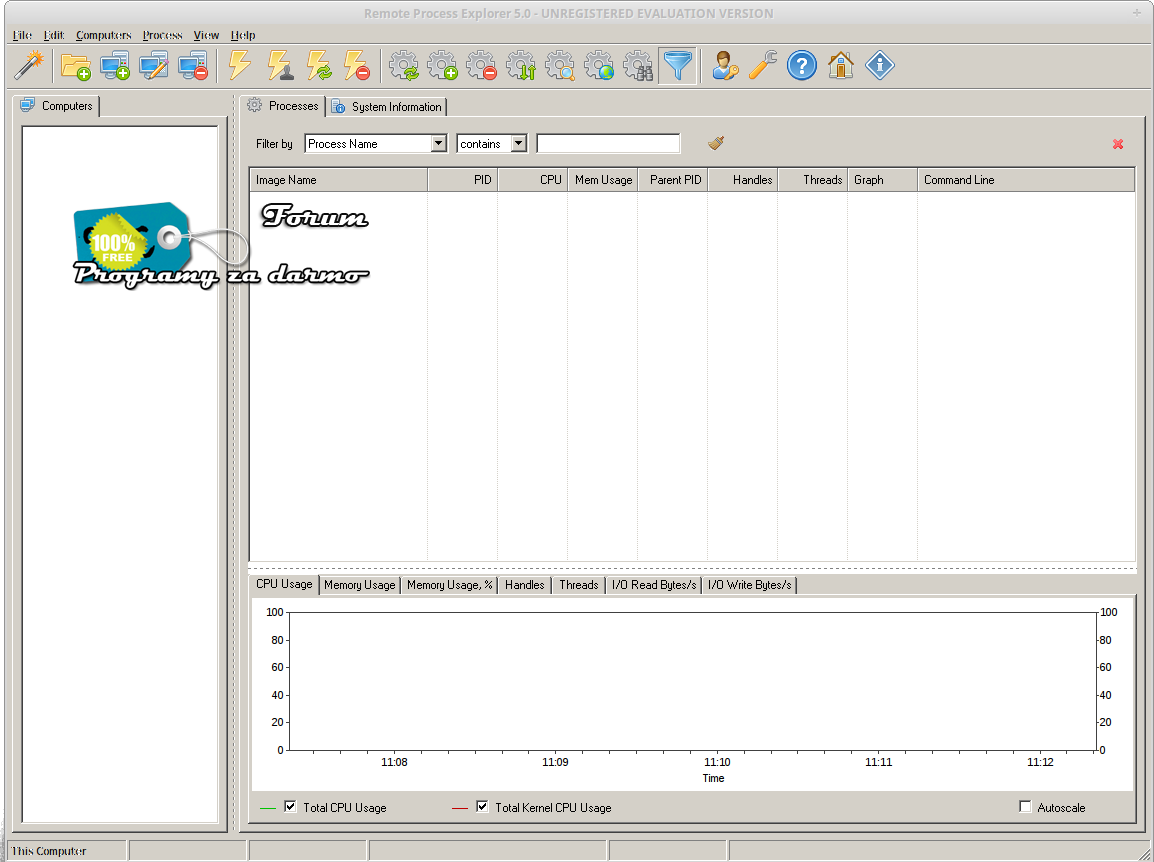This screenshot has height=862, width=1154.
Task: Click the gear icon with globe
Action: click(599, 66)
